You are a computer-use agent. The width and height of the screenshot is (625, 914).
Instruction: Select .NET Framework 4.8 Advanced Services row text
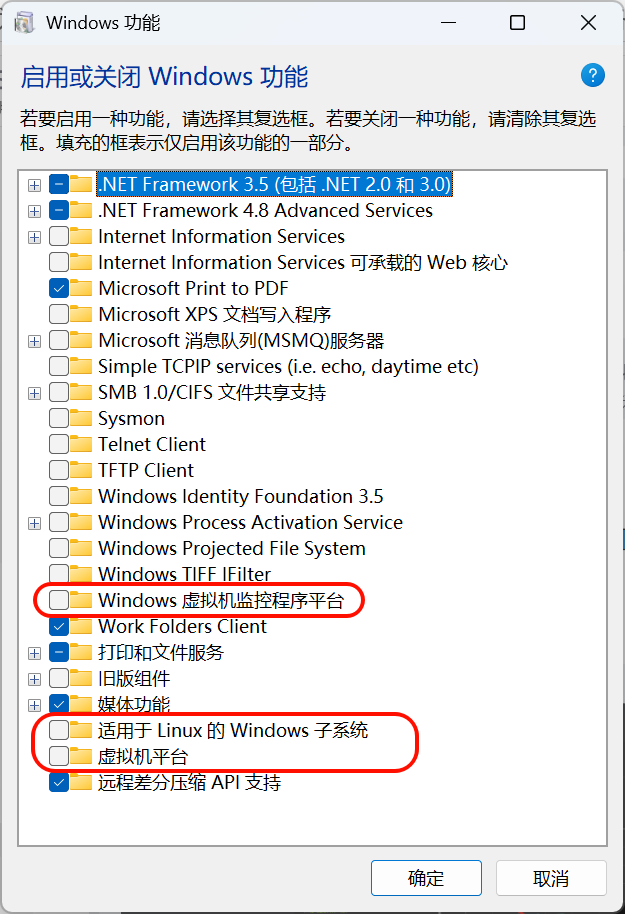coord(265,210)
